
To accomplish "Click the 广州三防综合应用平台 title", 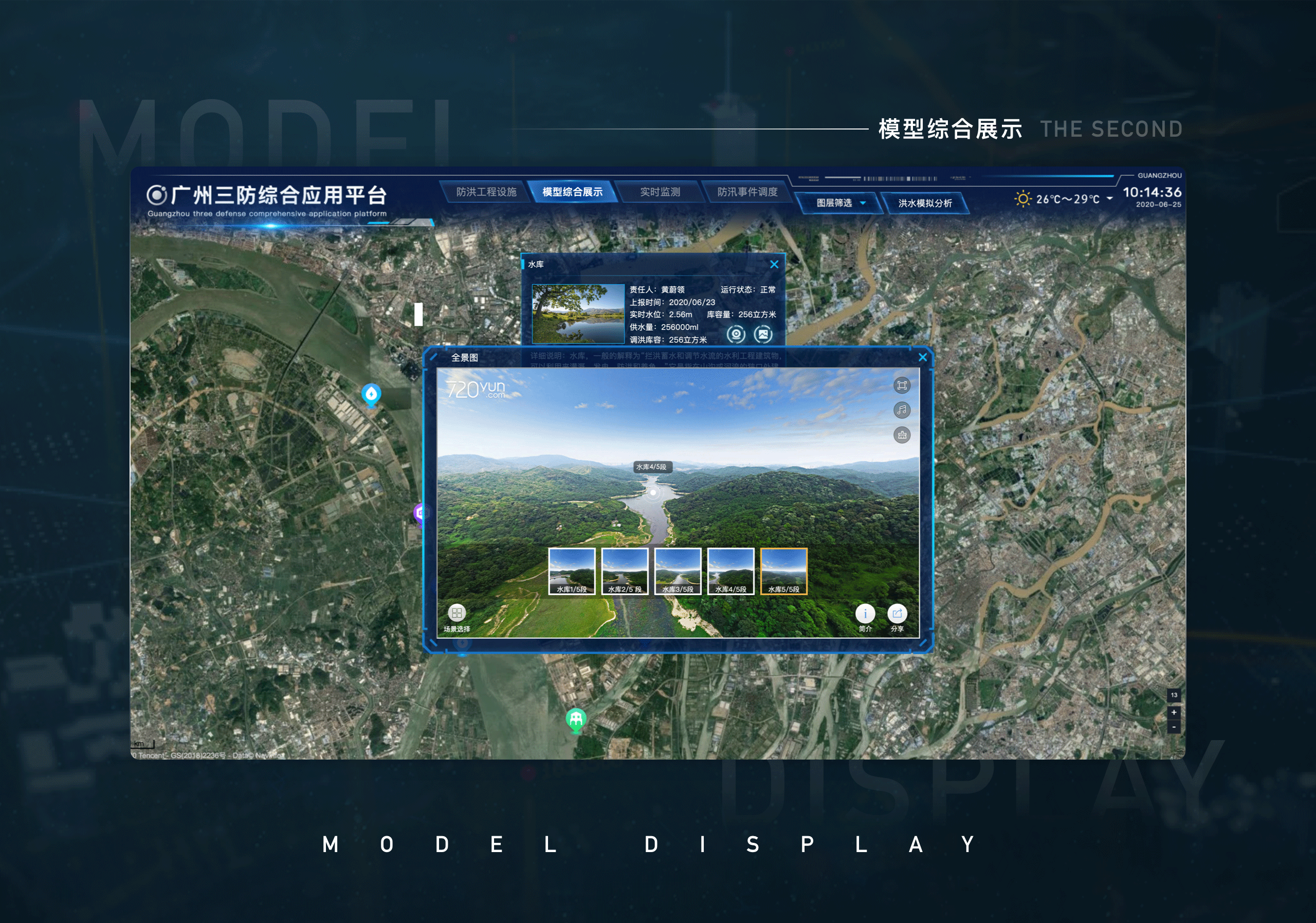I will 279,195.
